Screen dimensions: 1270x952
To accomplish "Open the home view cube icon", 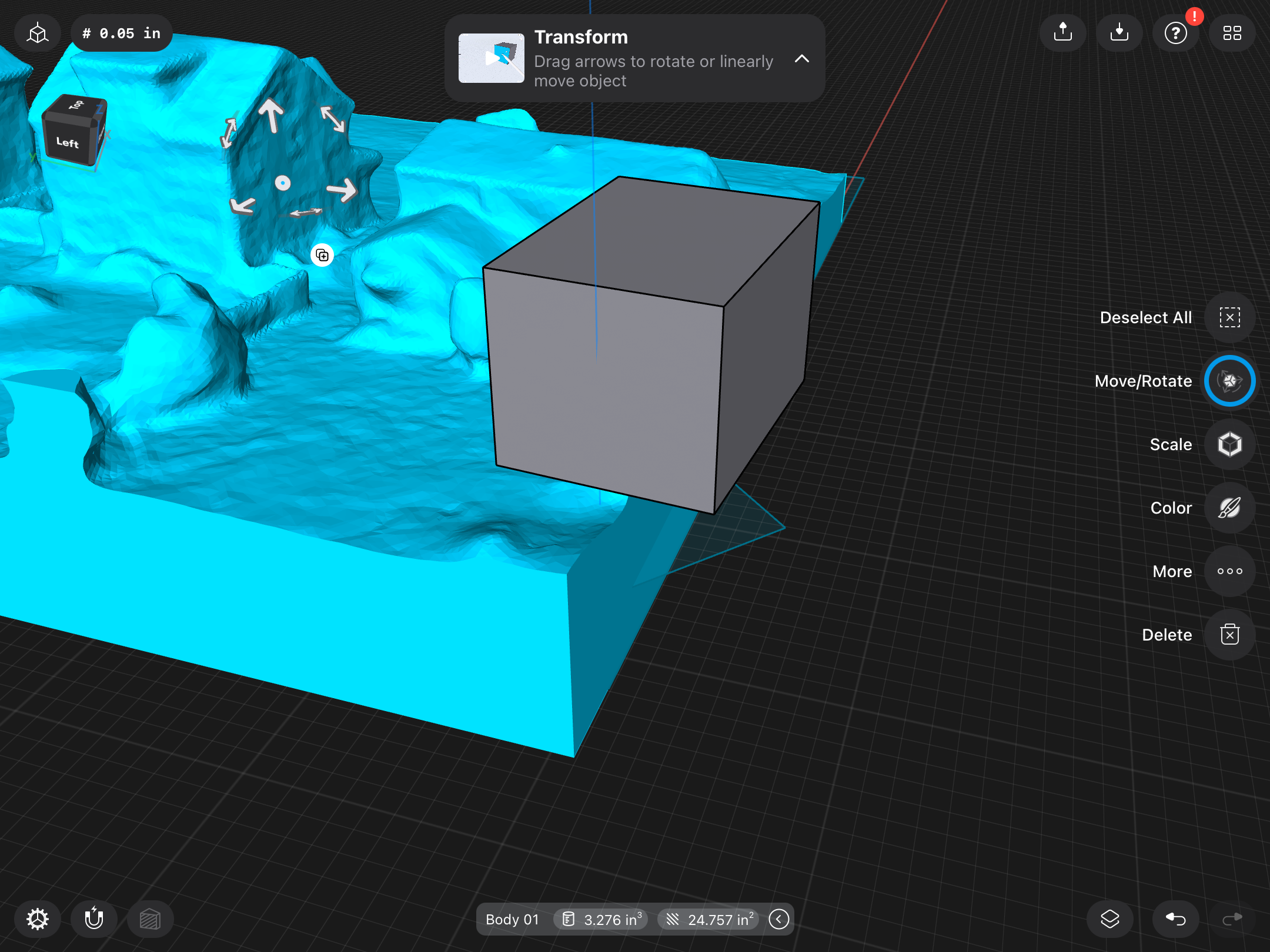I will 38,33.
